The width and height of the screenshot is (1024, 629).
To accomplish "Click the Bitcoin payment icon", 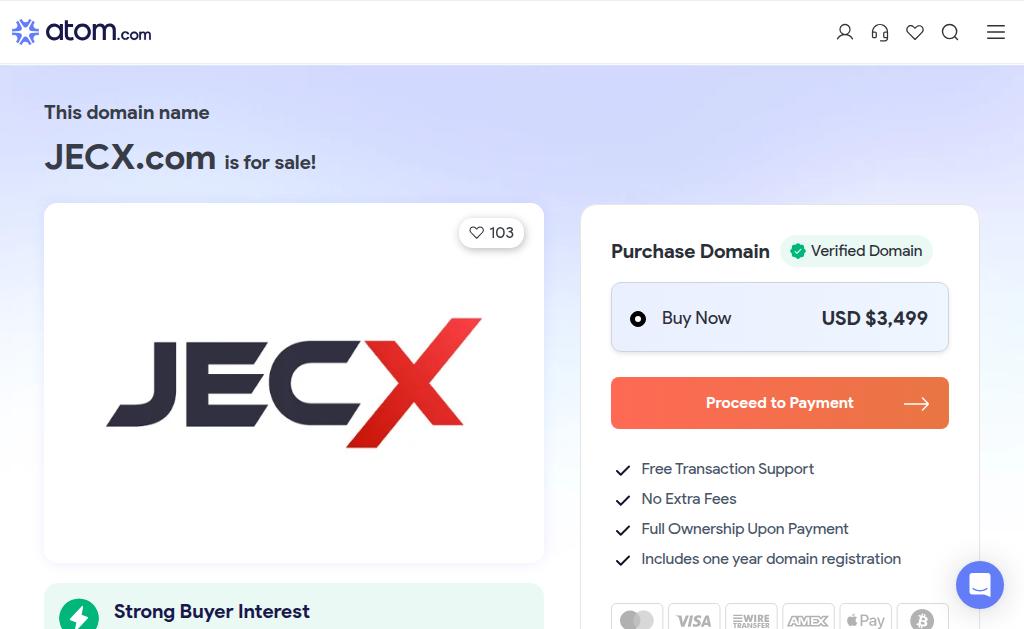I will (922, 619).
